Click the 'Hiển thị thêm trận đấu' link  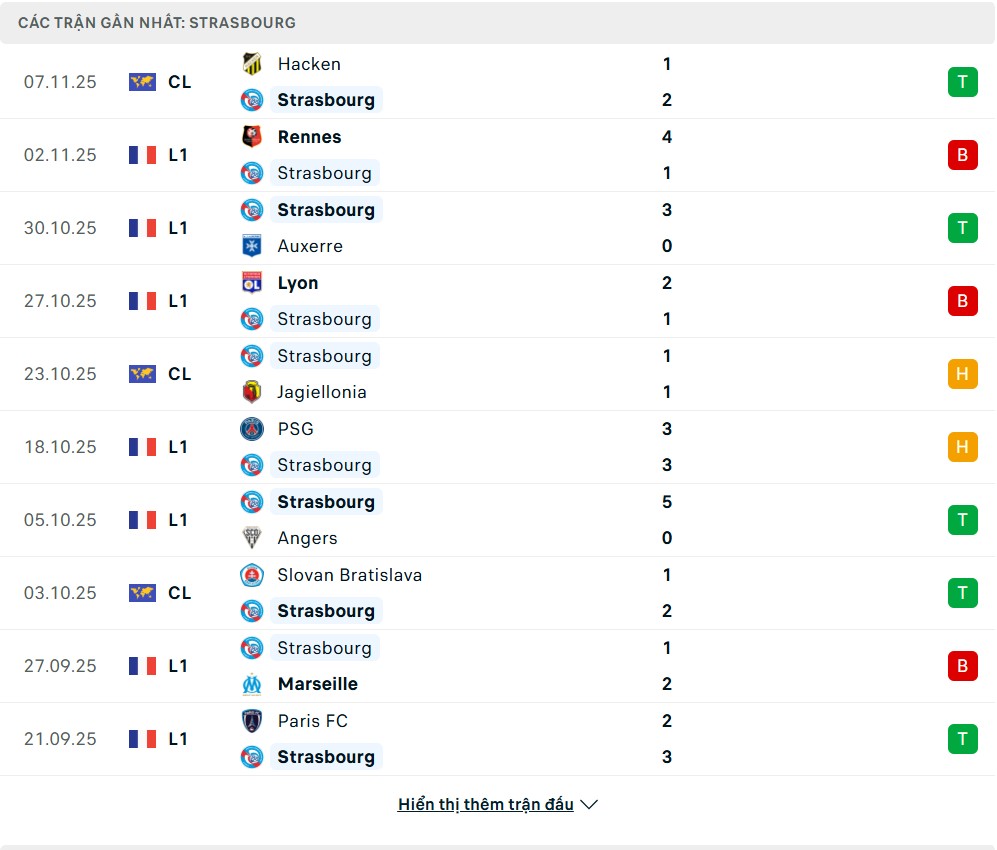click(x=485, y=805)
